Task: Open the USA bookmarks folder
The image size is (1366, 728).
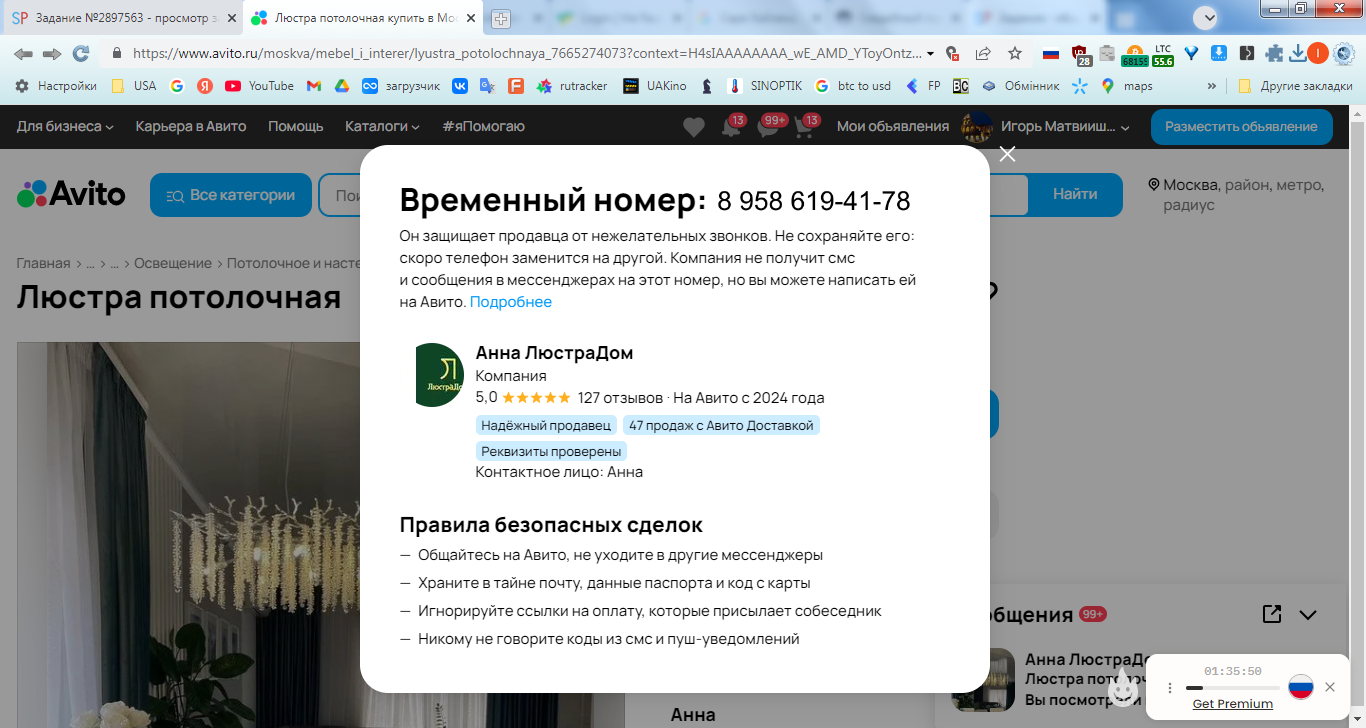Action: tap(134, 86)
